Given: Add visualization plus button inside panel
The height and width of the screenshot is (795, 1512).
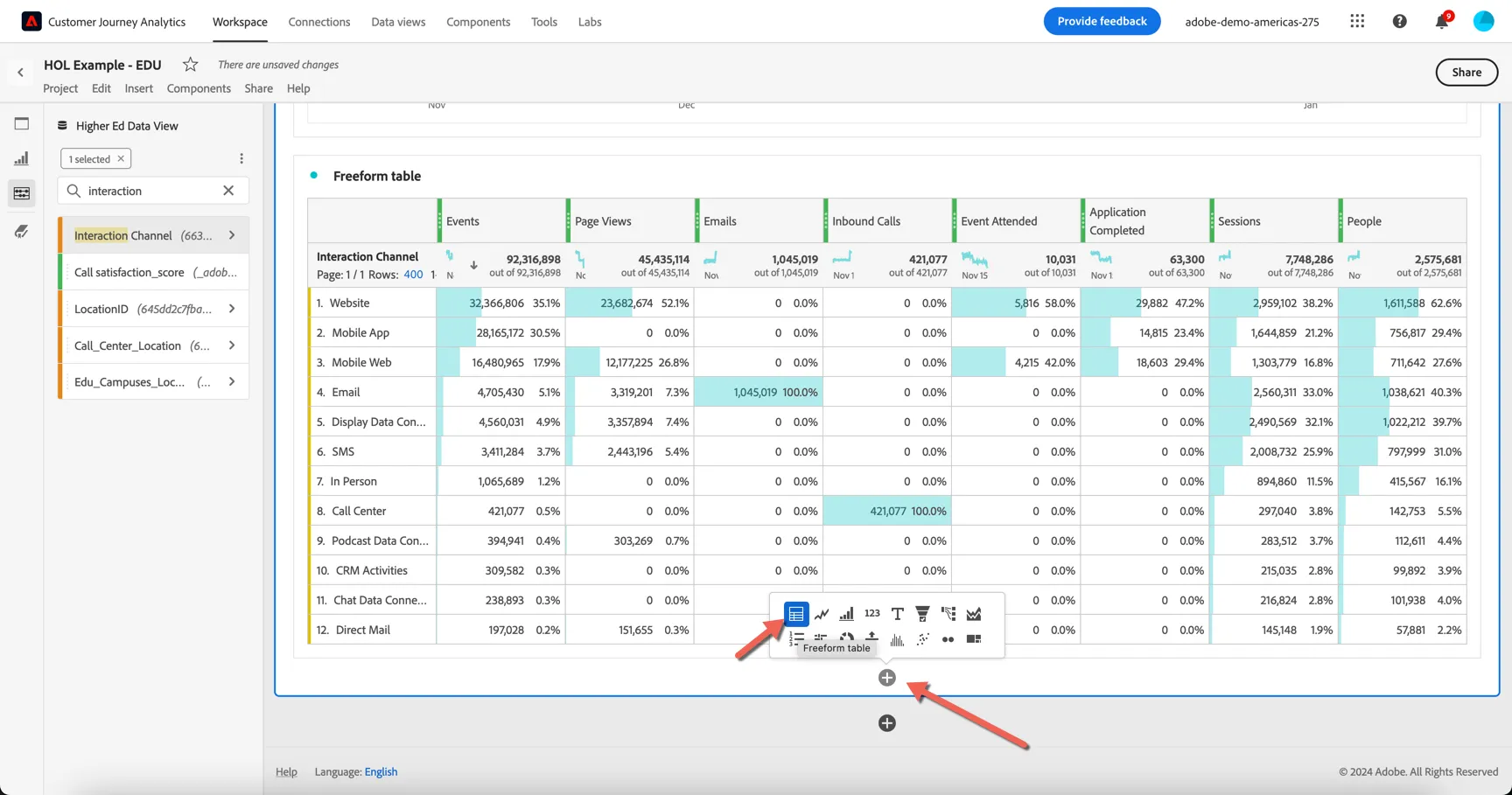Looking at the screenshot, I should click(x=887, y=678).
